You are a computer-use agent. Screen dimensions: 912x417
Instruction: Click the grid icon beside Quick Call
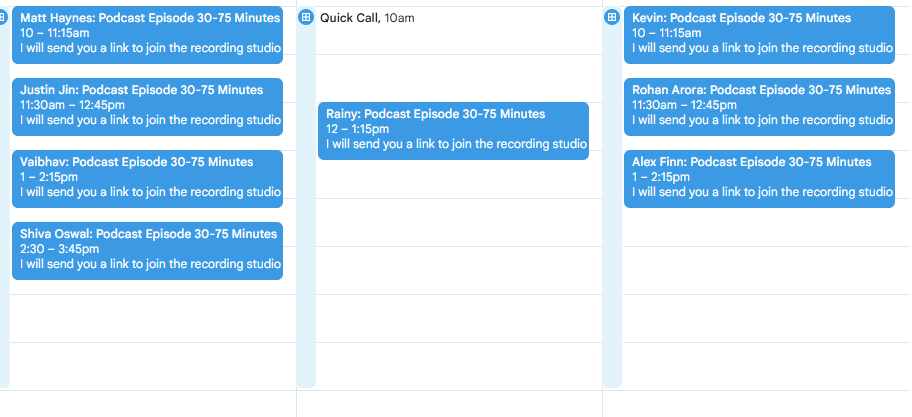[306, 17]
